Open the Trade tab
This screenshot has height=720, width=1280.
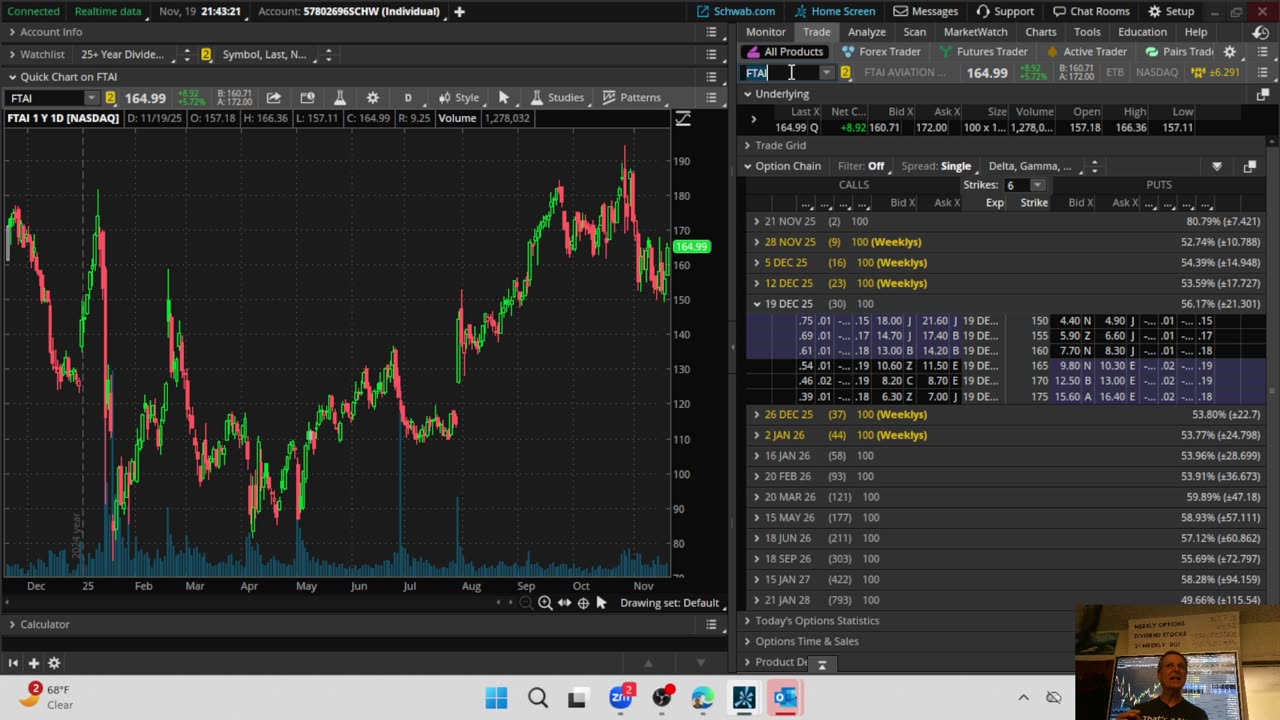pyautogui.click(x=816, y=32)
